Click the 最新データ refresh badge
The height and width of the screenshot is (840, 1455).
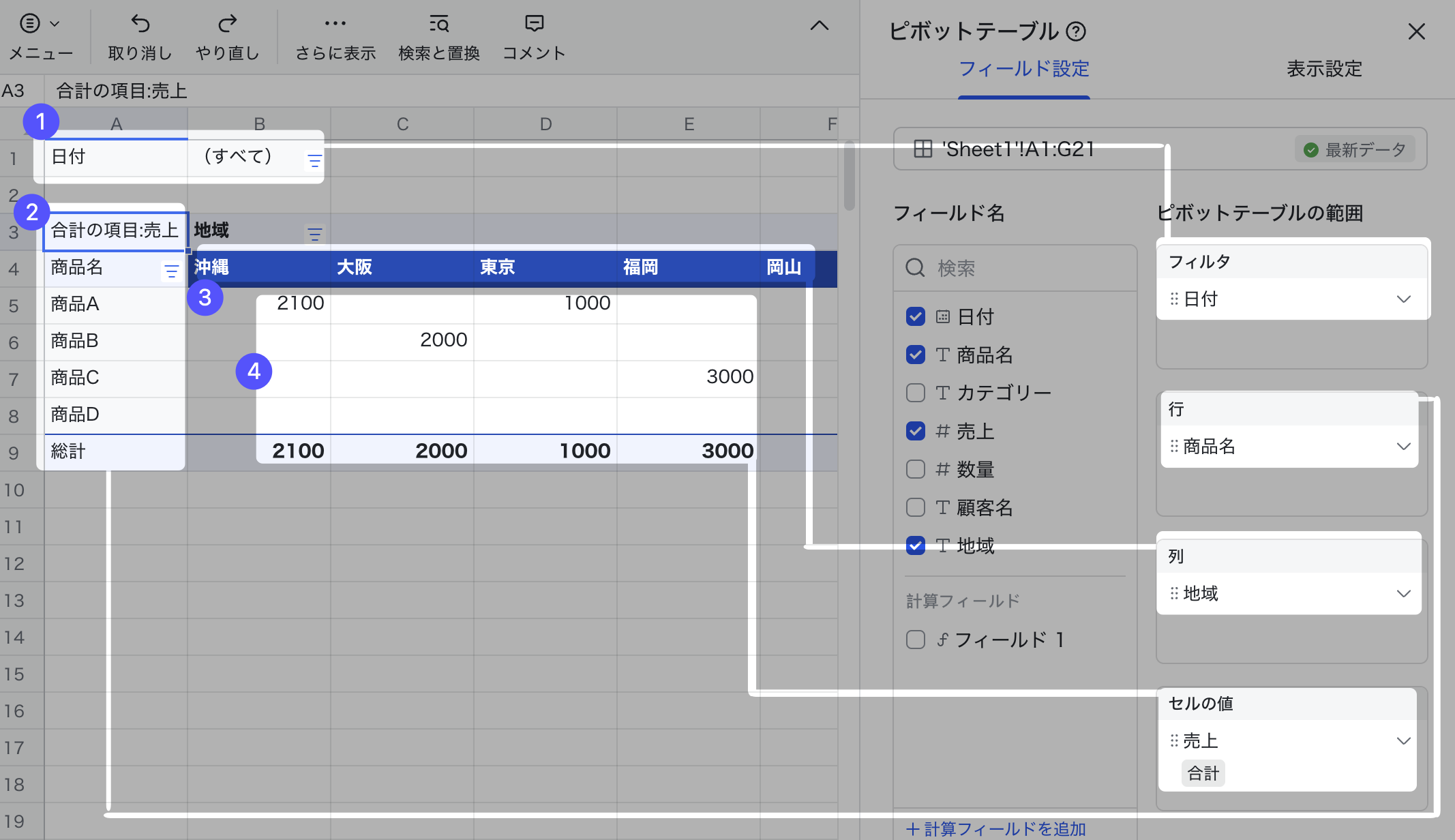click(x=1354, y=149)
